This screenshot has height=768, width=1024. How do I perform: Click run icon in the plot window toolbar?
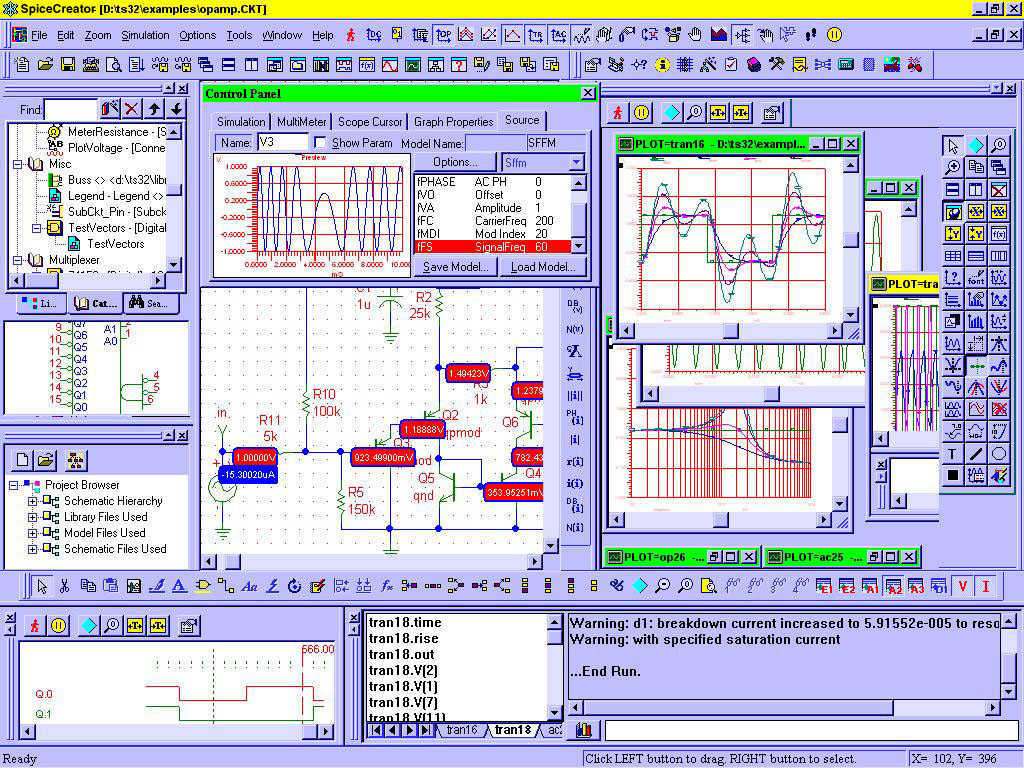(618, 112)
